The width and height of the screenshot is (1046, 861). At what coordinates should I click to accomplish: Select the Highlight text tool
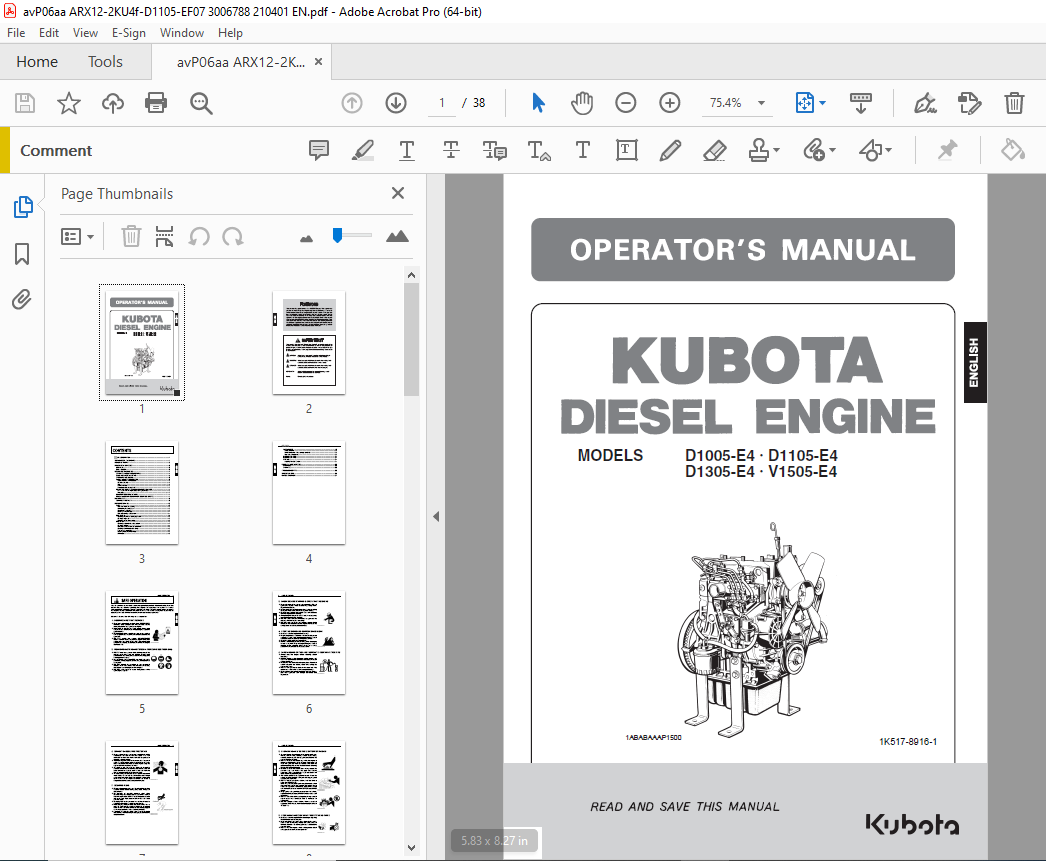(363, 151)
